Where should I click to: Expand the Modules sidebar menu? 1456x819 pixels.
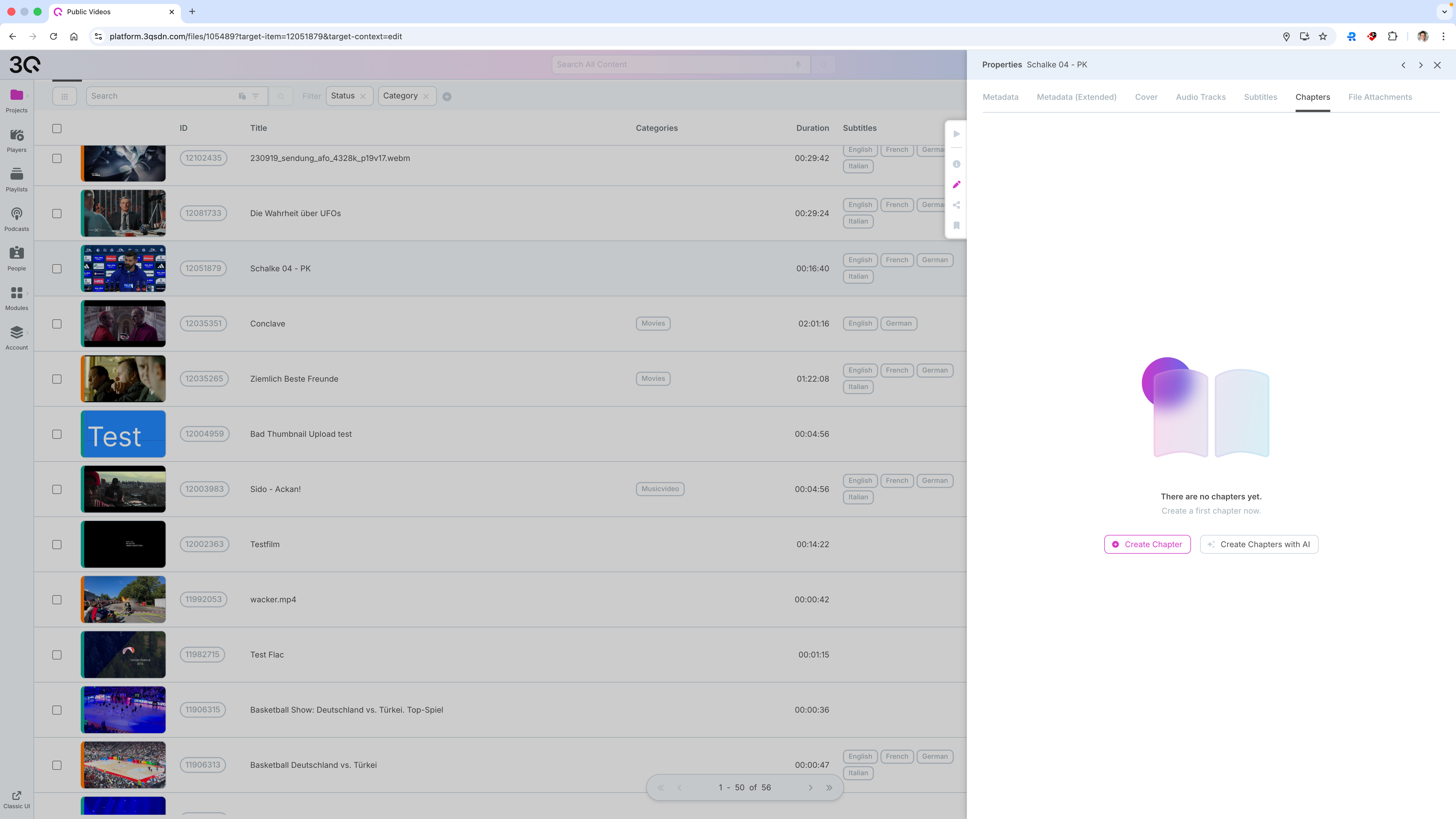16,293
